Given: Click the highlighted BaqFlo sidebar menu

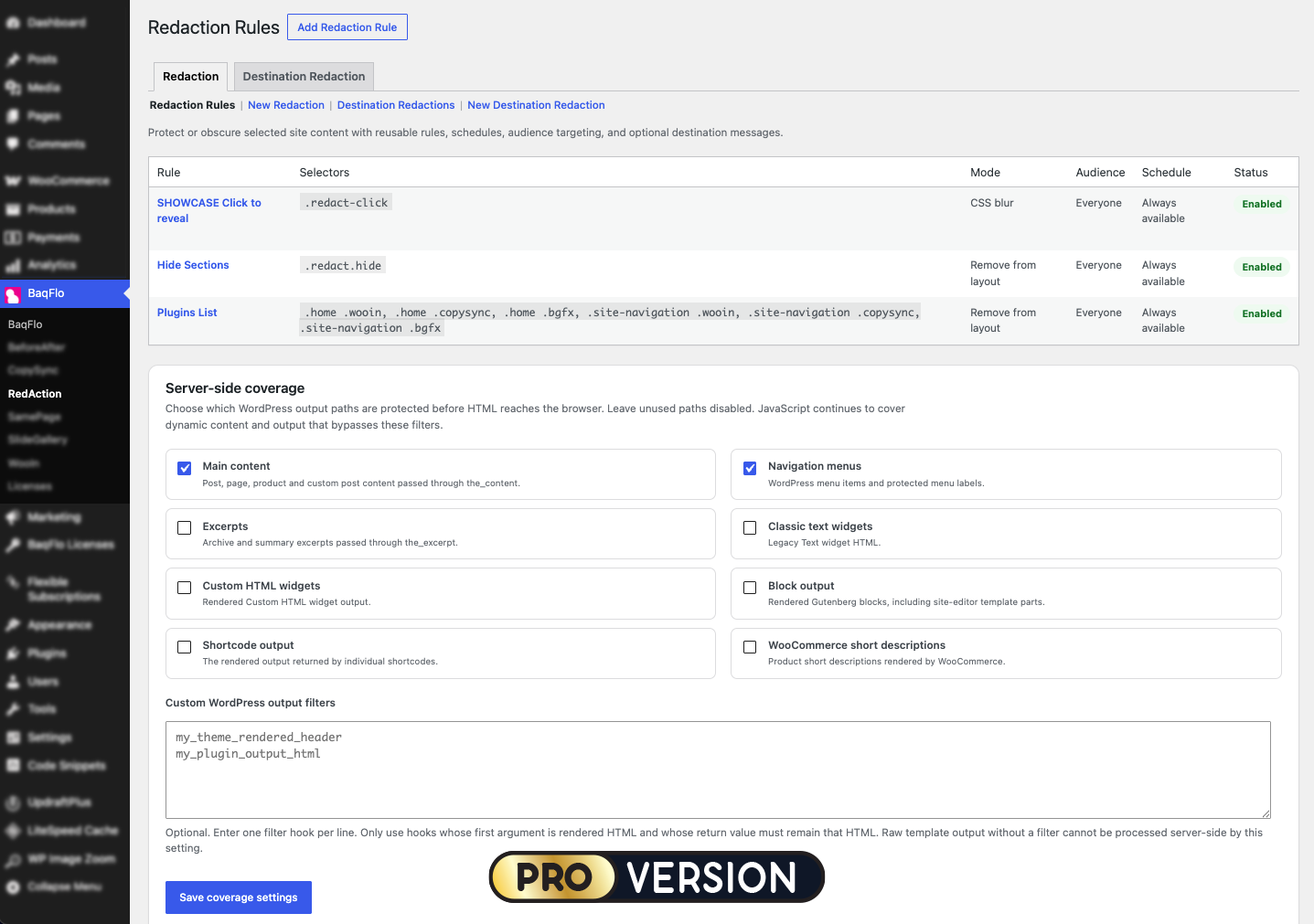Looking at the screenshot, I should (x=65, y=293).
